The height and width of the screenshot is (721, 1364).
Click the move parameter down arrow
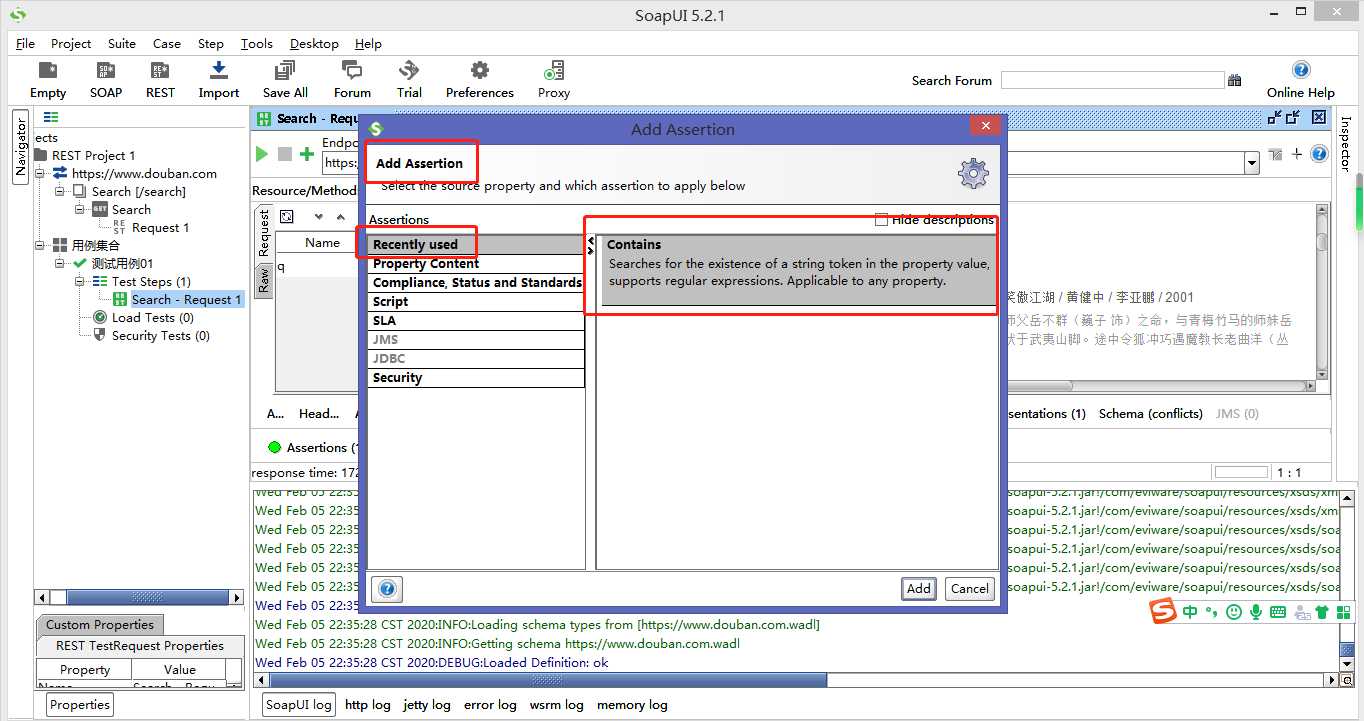319,216
